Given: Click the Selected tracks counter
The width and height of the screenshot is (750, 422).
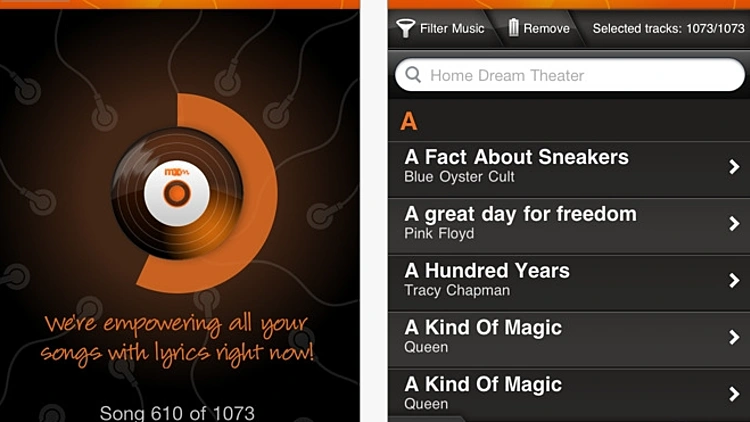Looking at the screenshot, I should coord(668,29).
